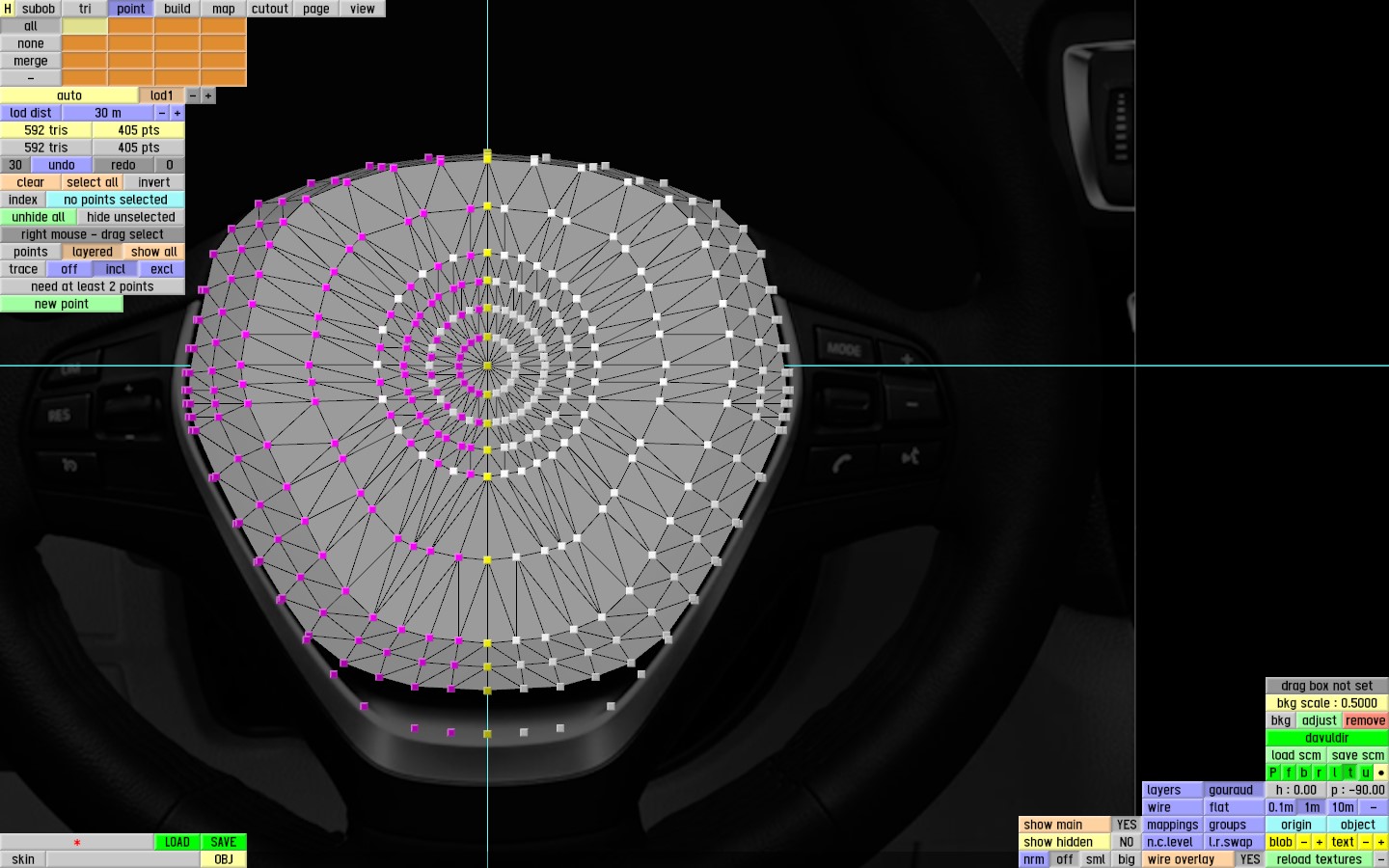
Task: Select big normals display option
Action: pos(1127,859)
